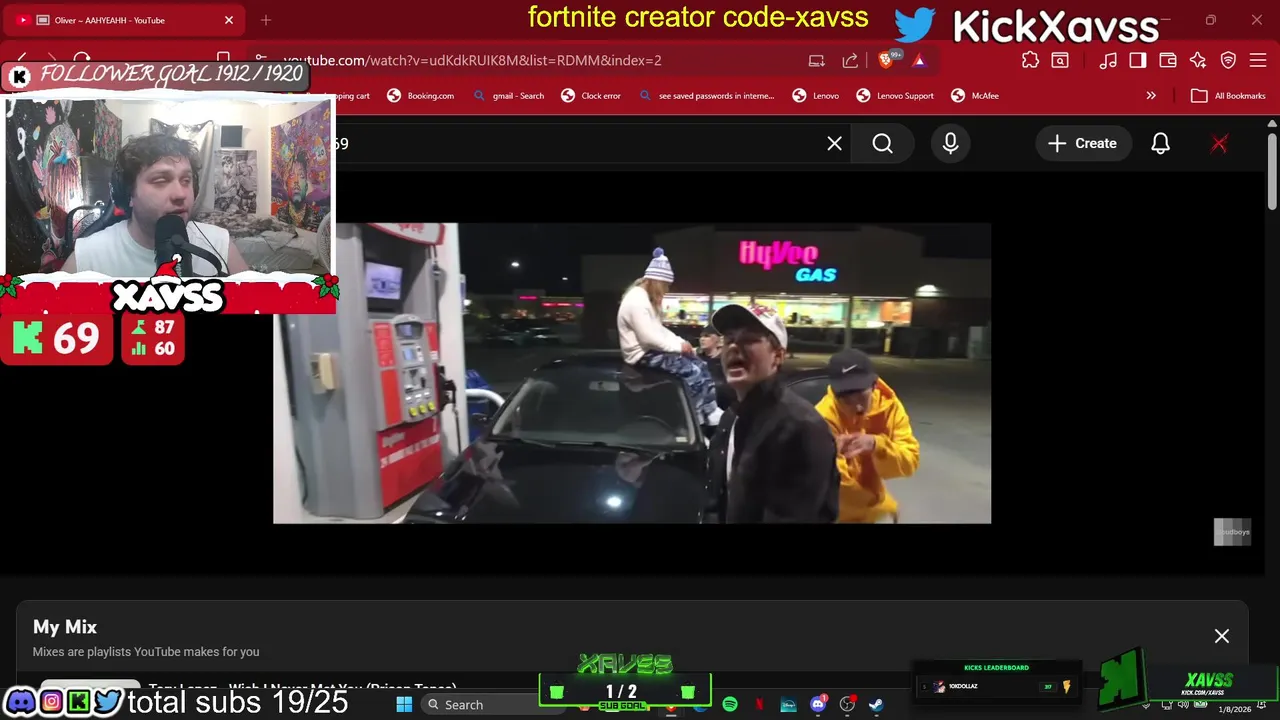Open Steam from the taskbar
Viewport: 1280px width, 720px height.
876,704
